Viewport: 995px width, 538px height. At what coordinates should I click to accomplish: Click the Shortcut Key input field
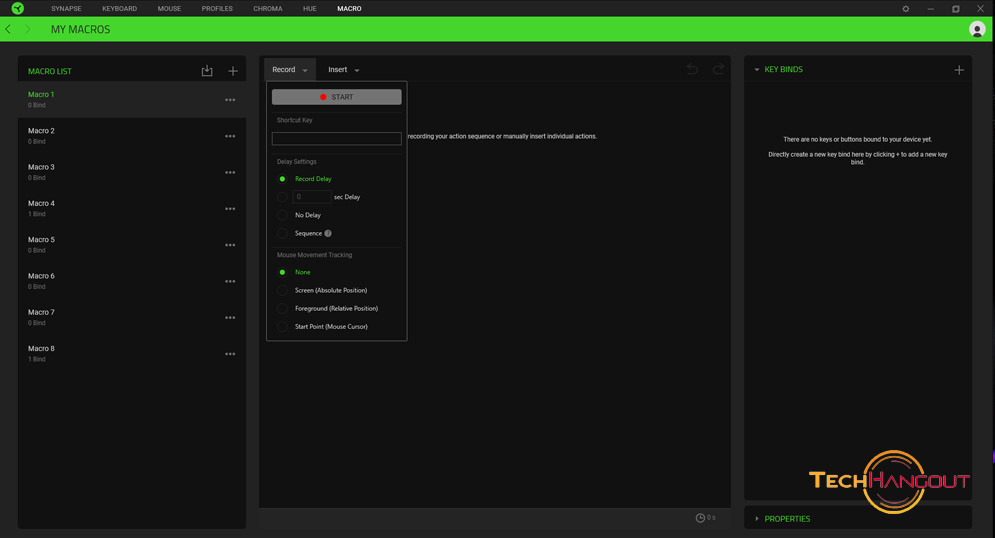tap(336, 138)
